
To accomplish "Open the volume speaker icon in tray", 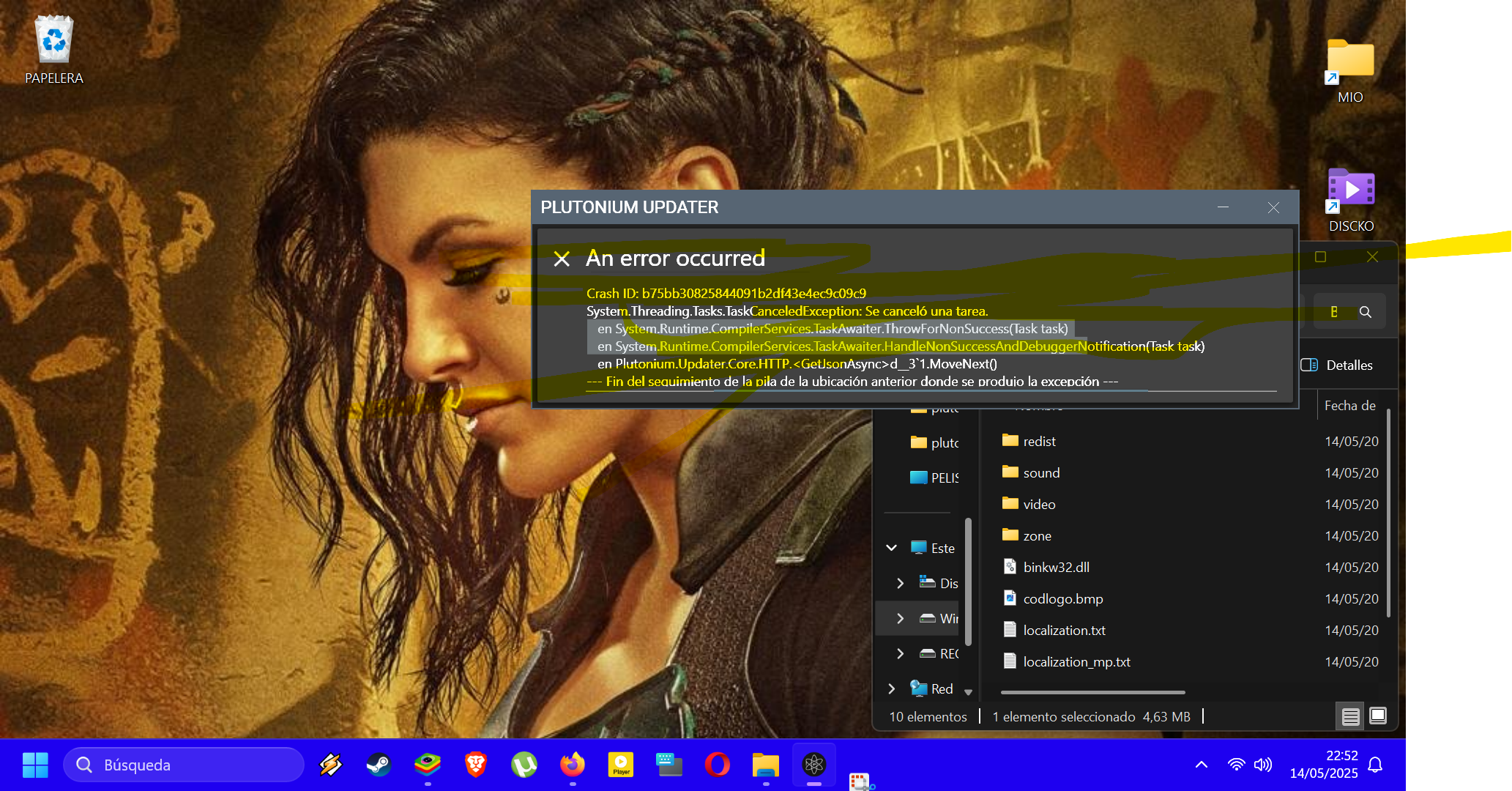I will [1262, 765].
